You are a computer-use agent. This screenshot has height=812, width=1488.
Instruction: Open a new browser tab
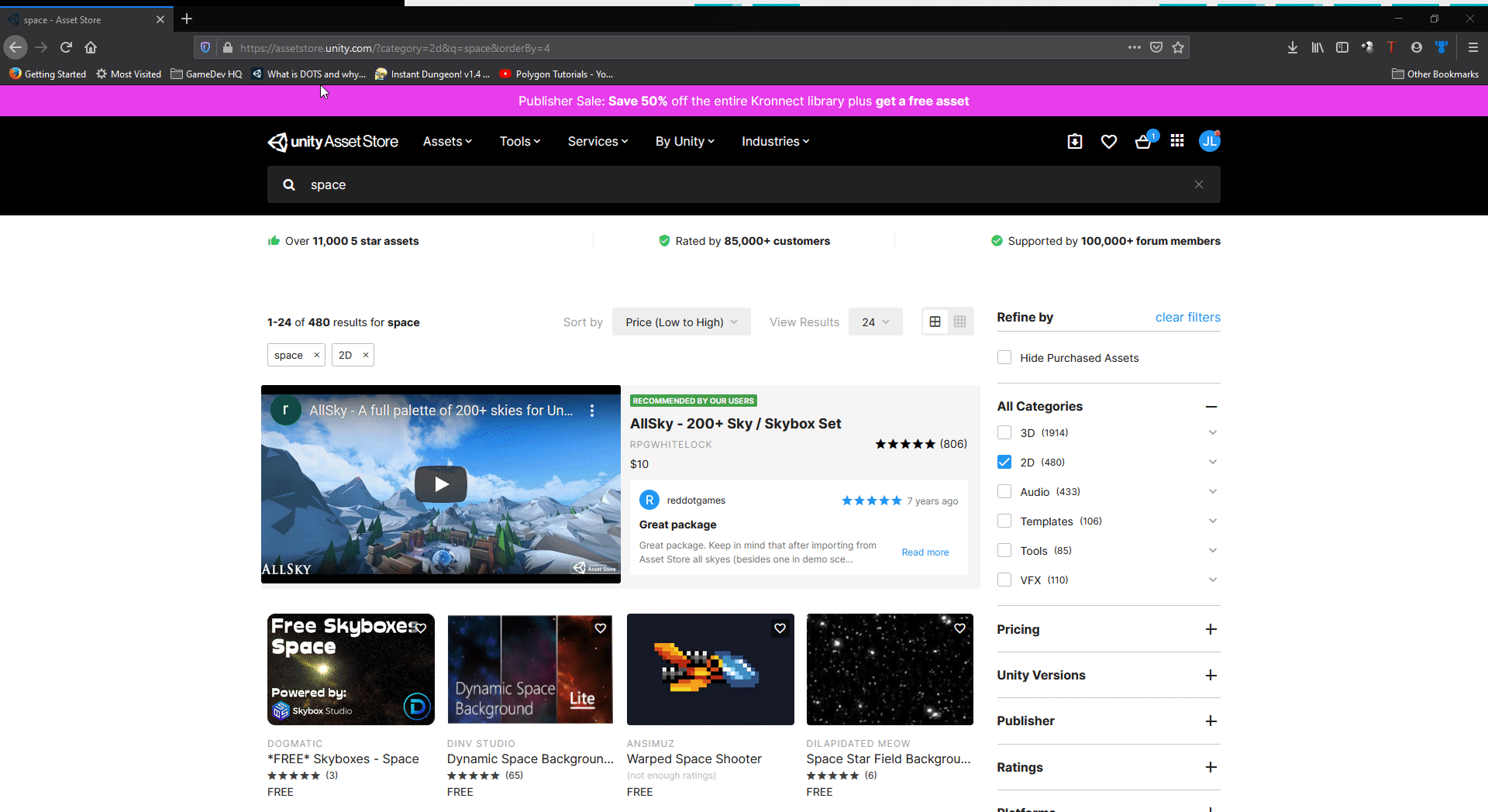187,19
